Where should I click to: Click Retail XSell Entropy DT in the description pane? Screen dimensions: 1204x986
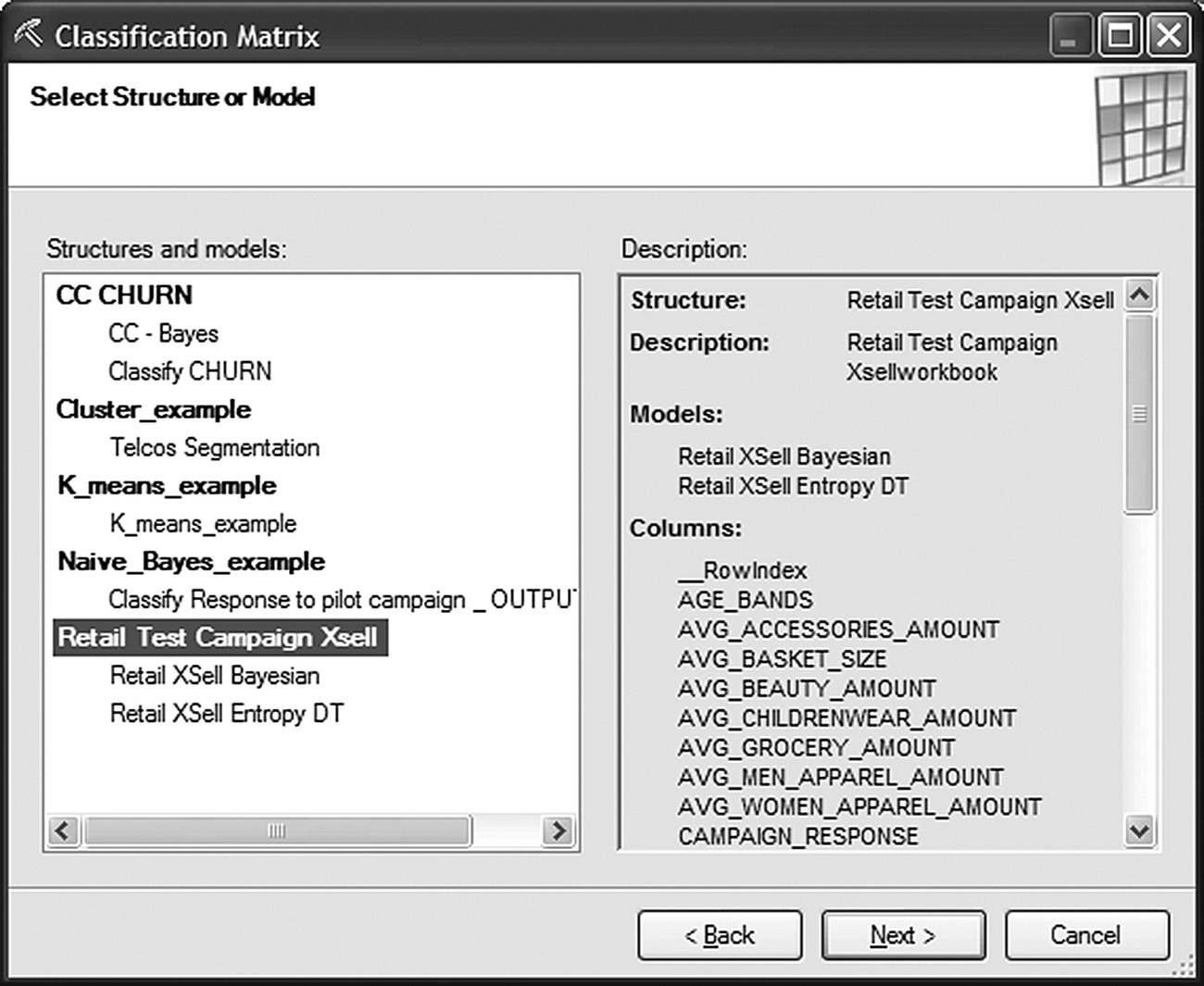click(x=794, y=486)
